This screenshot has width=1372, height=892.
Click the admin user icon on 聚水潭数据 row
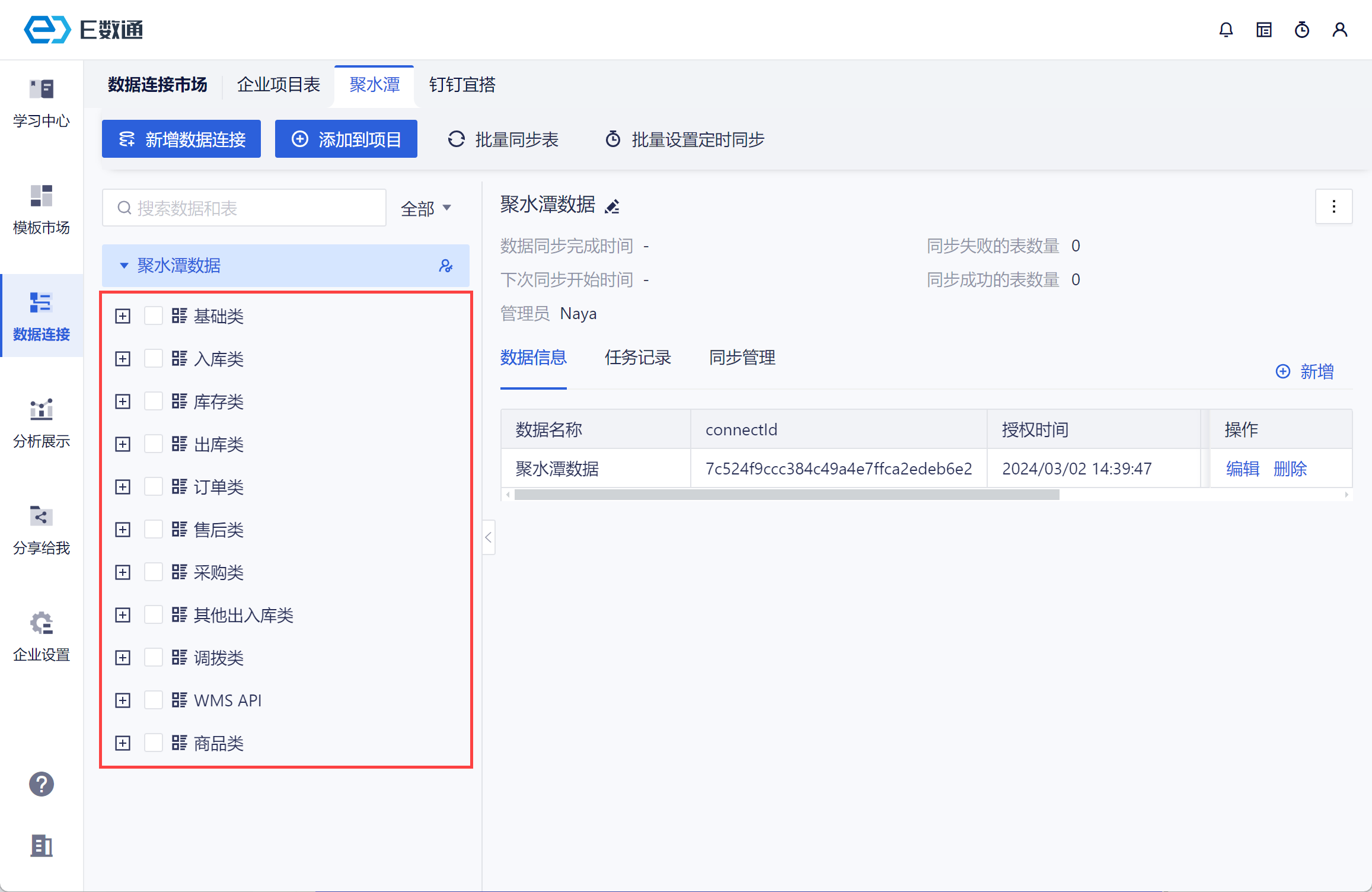446,266
